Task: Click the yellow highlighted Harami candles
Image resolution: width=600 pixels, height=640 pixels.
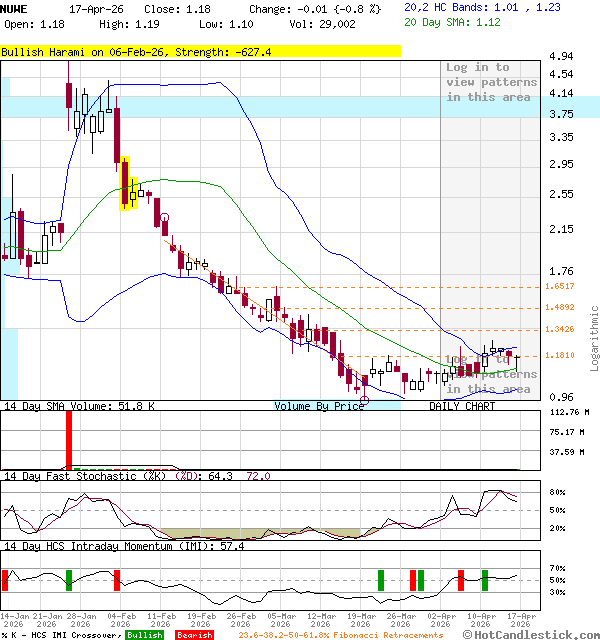Action: click(128, 185)
